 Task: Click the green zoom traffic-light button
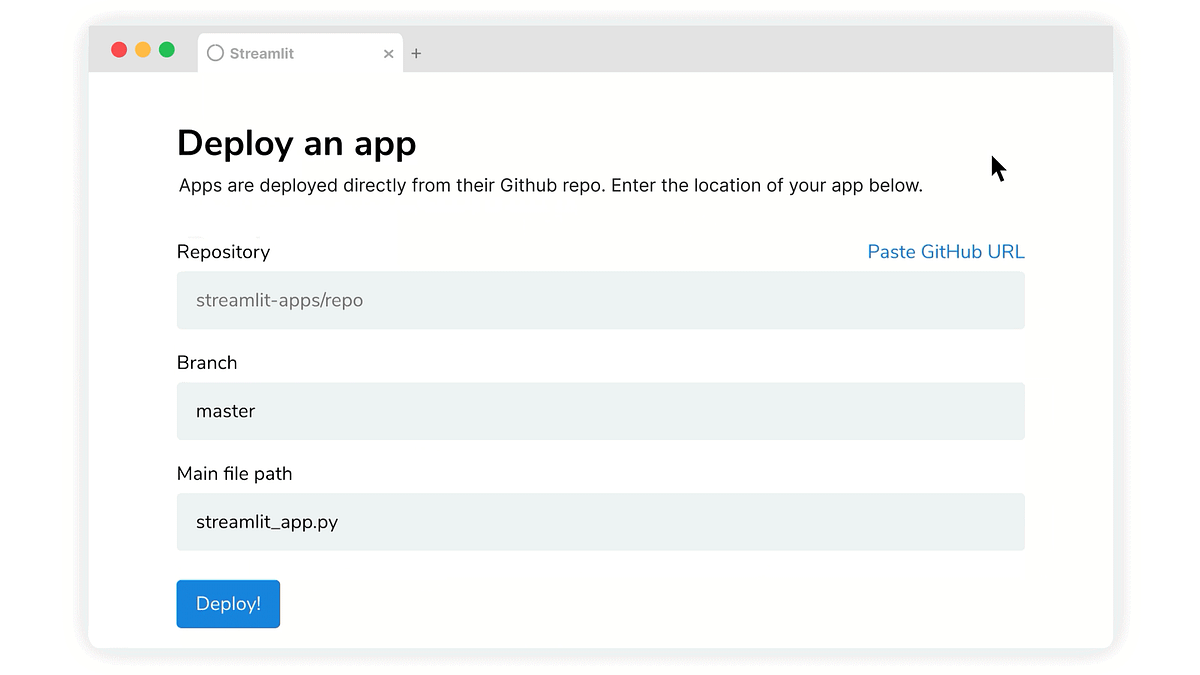click(167, 48)
